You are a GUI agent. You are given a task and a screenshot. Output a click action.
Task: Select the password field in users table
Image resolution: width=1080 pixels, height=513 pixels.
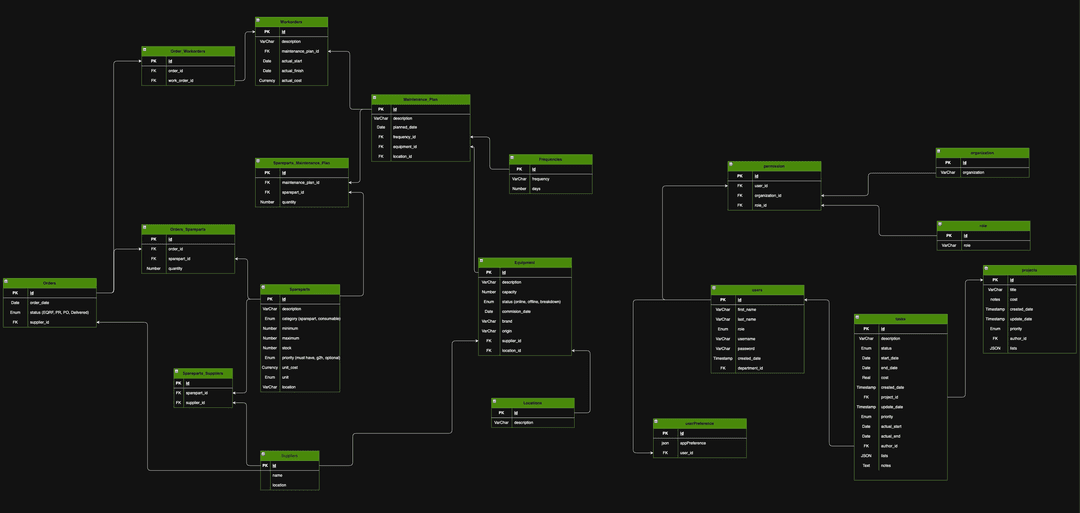[x=750, y=348]
